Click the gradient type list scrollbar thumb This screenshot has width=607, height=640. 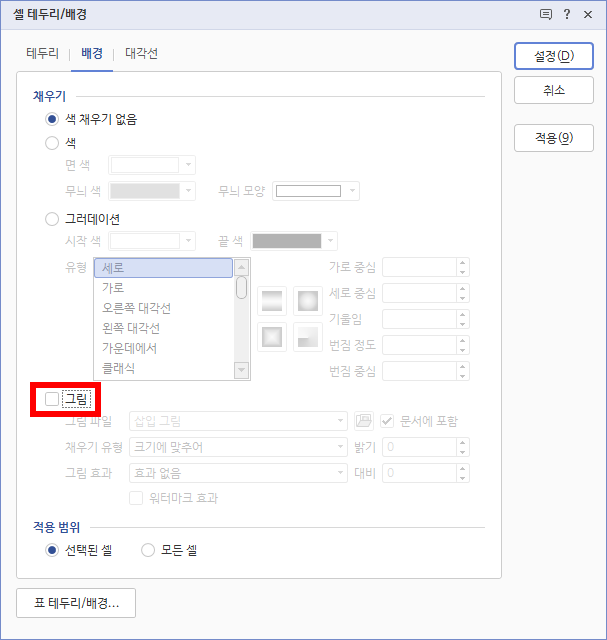tap(242, 287)
